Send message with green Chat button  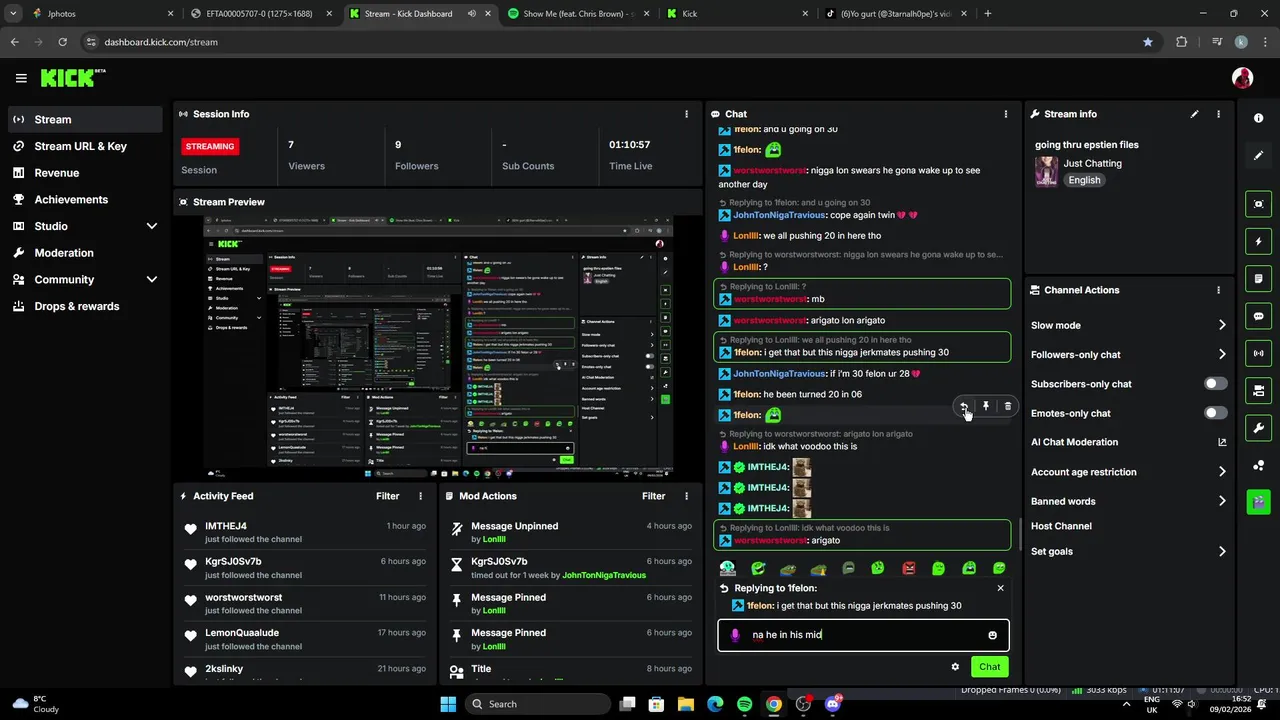[989, 667]
